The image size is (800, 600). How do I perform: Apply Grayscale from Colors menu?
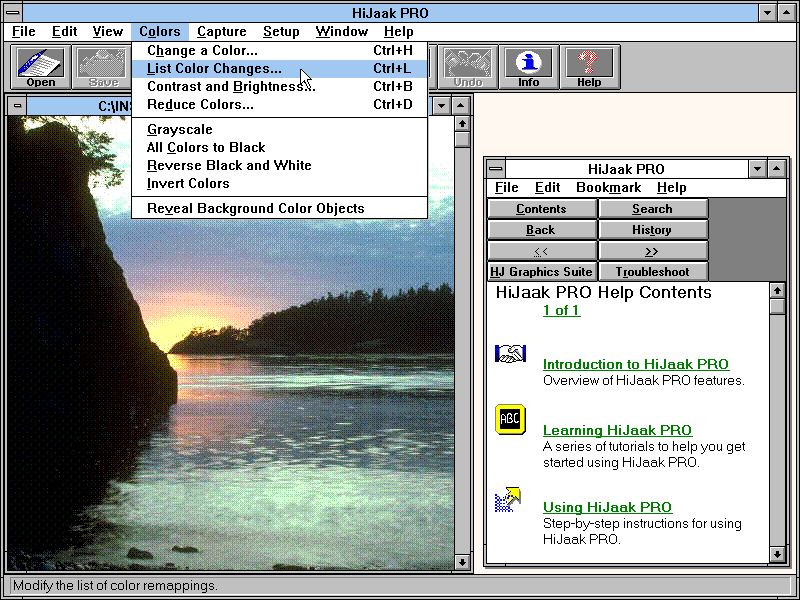(x=280, y=130)
